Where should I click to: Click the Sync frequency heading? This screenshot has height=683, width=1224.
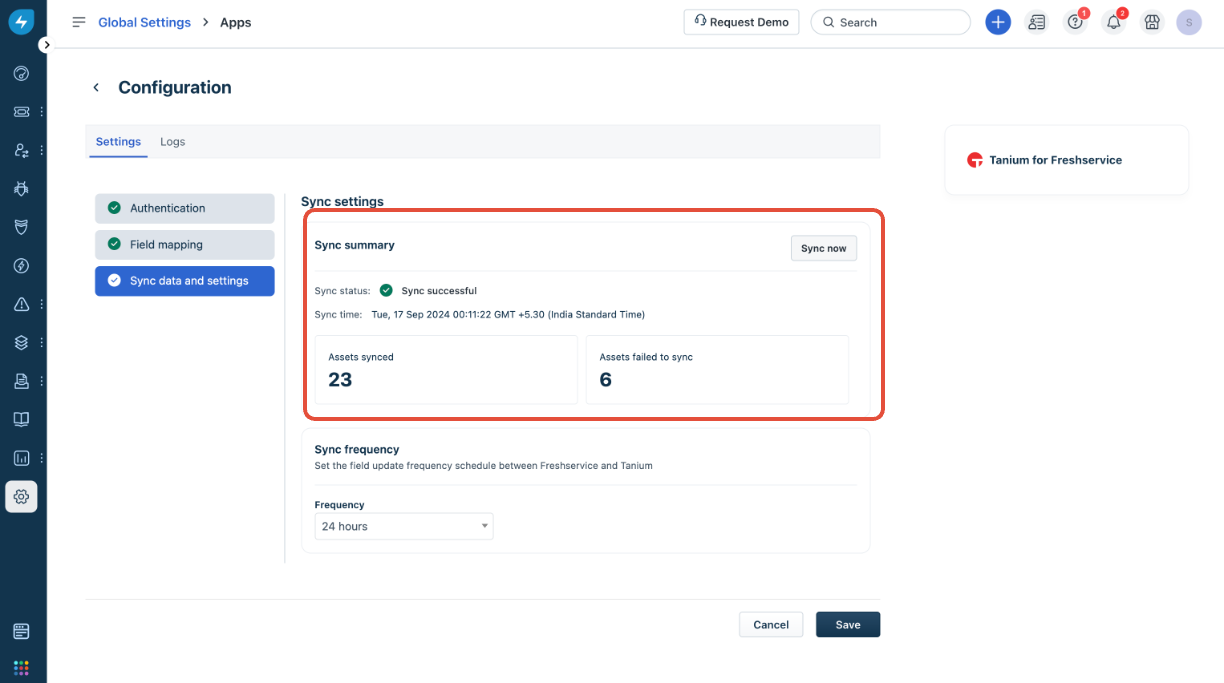pyautogui.click(x=357, y=450)
